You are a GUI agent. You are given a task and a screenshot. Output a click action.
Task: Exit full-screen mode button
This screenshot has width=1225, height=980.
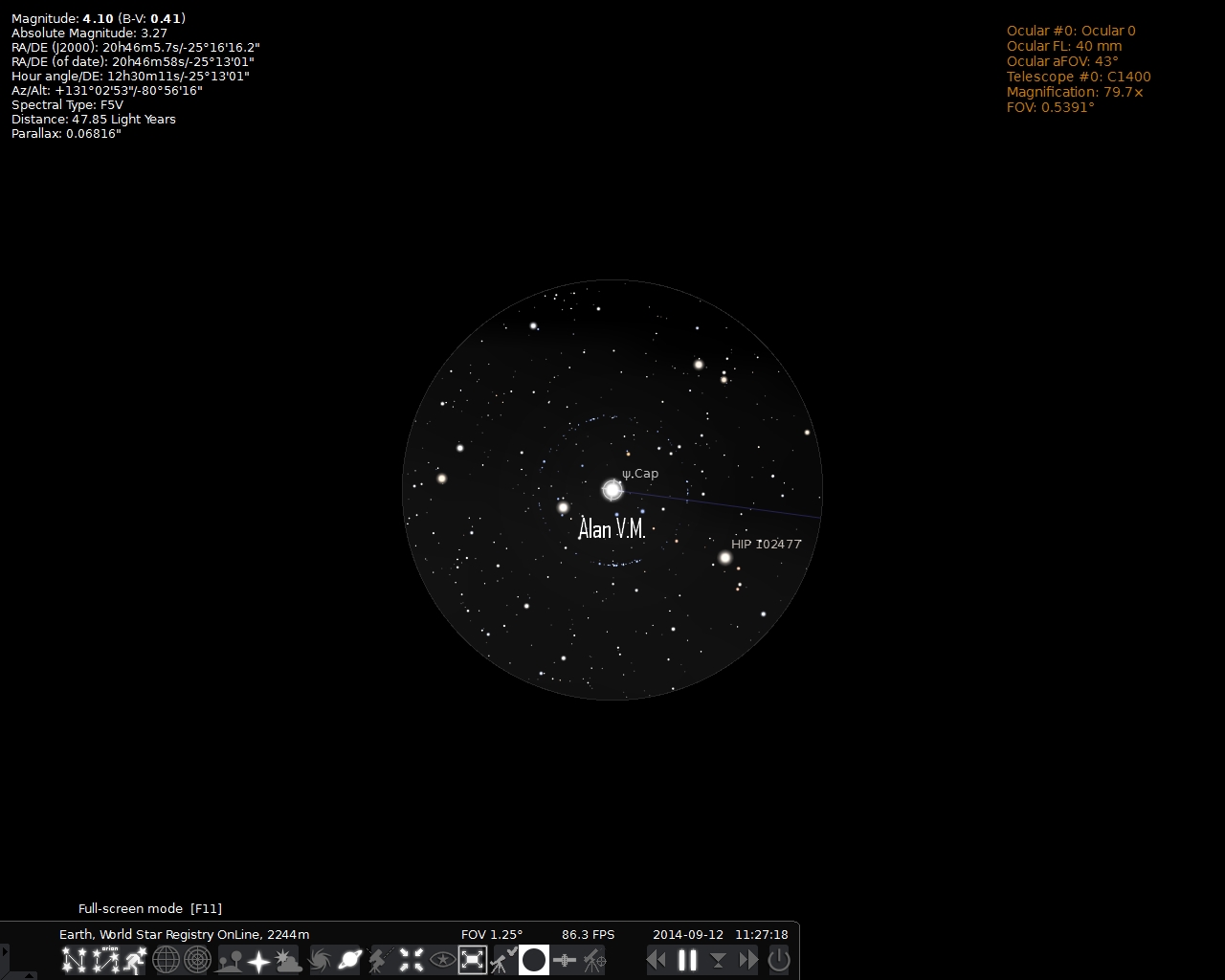pyautogui.click(x=473, y=959)
